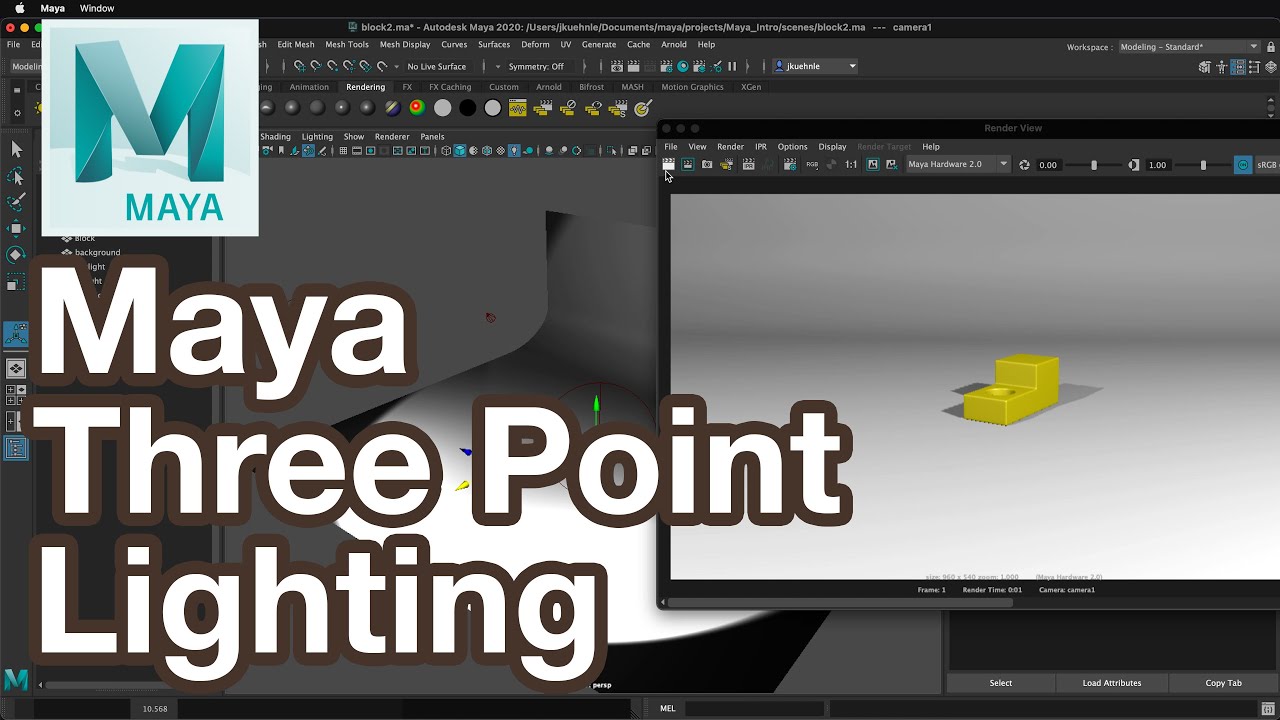Toggle use all lights bulb in viewport toolbar
This screenshot has height=720, width=1280.
(x=514, y=151)
